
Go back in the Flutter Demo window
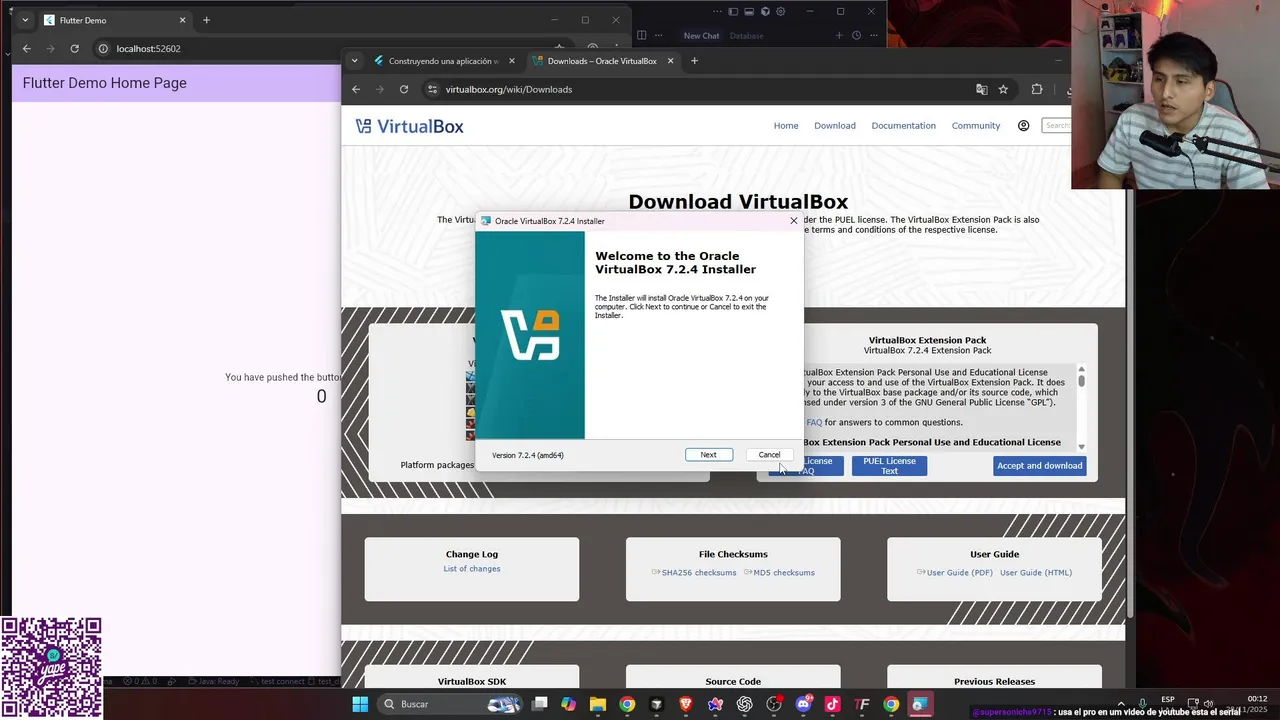27,48
